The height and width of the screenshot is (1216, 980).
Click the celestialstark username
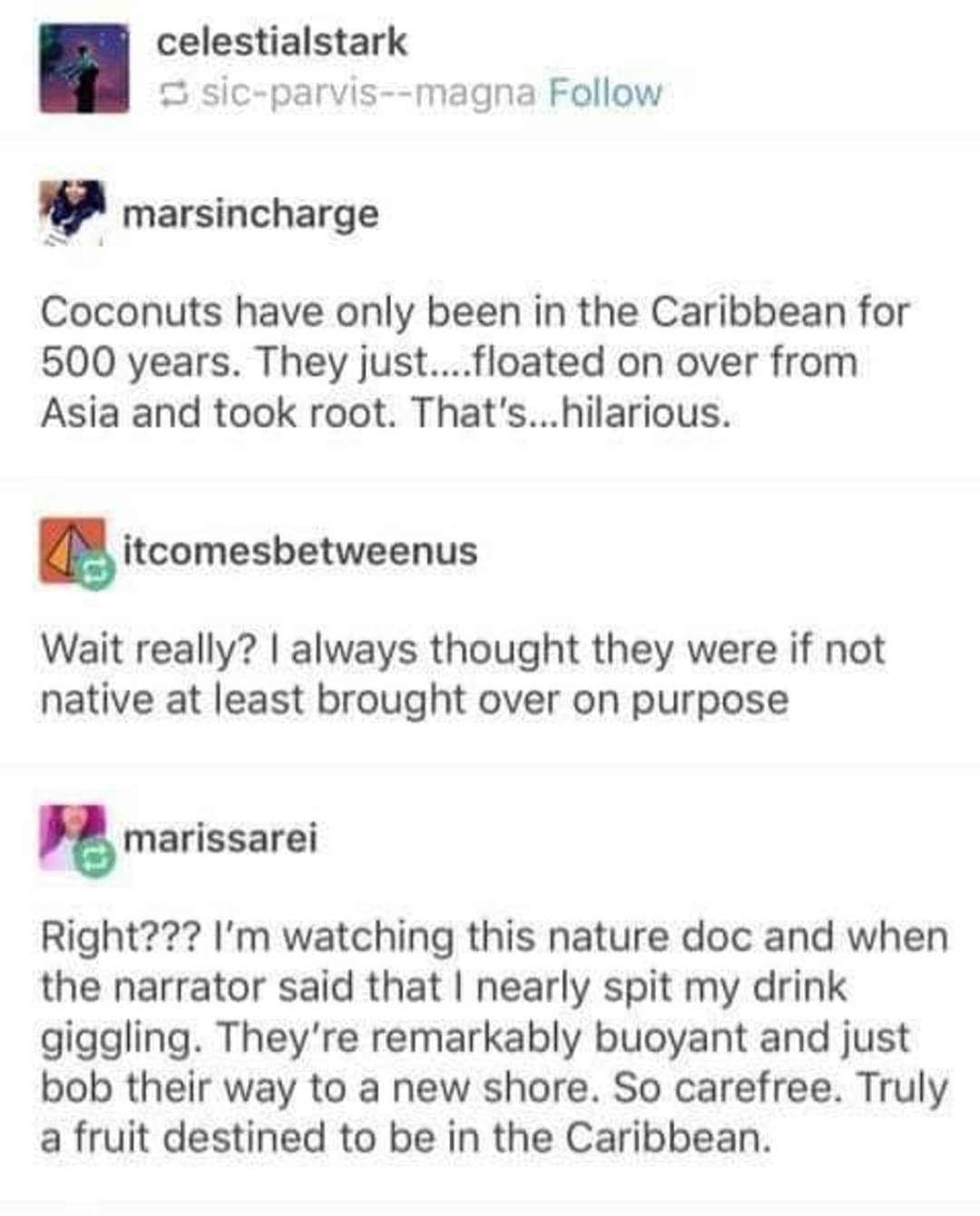[281, 43]
